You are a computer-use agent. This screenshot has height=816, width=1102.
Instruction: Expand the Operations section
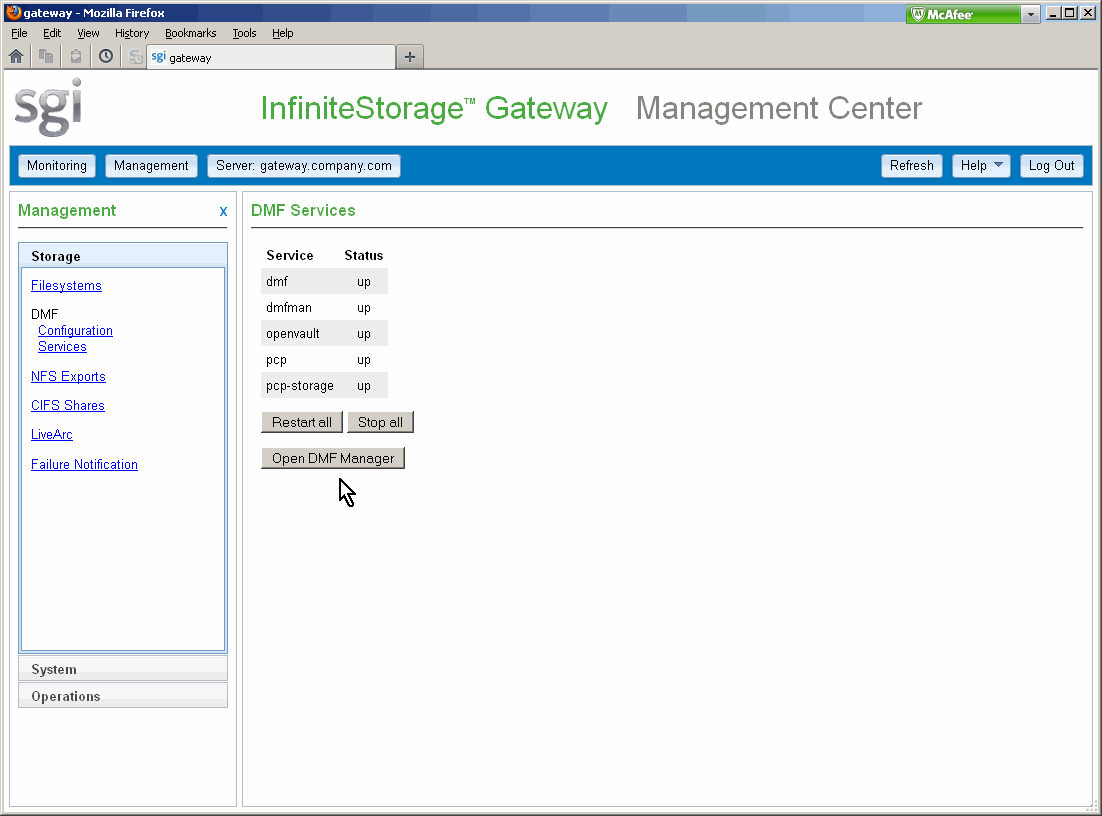123,696
